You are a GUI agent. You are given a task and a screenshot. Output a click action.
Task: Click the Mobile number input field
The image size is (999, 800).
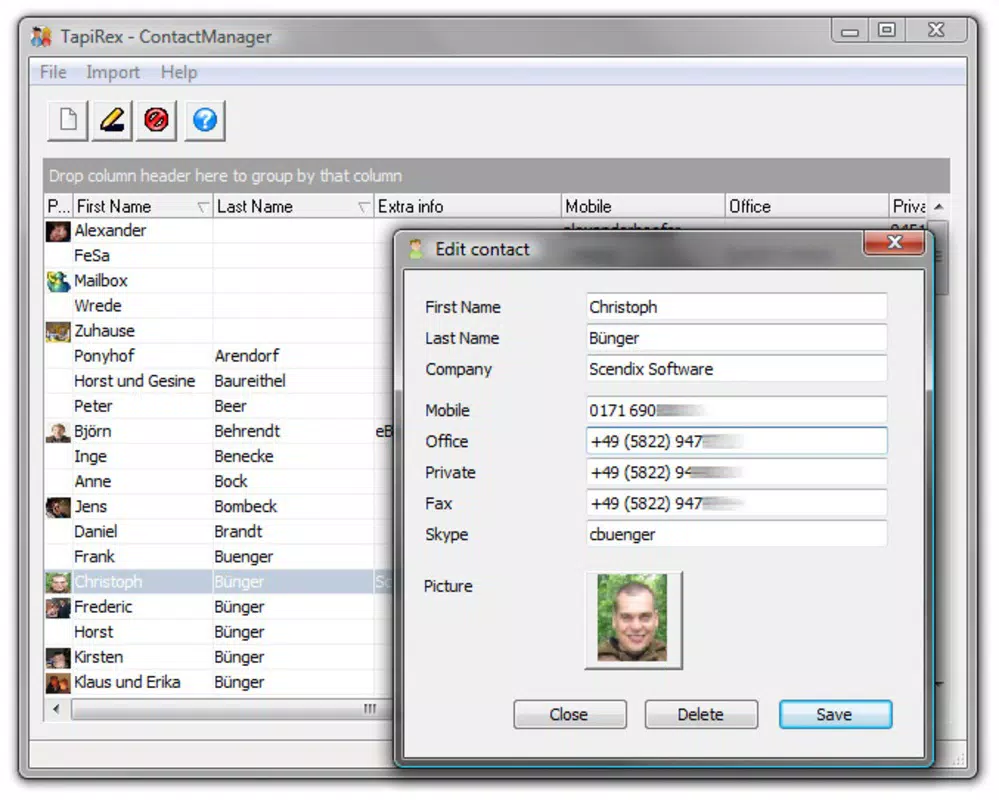pos(736,410)
